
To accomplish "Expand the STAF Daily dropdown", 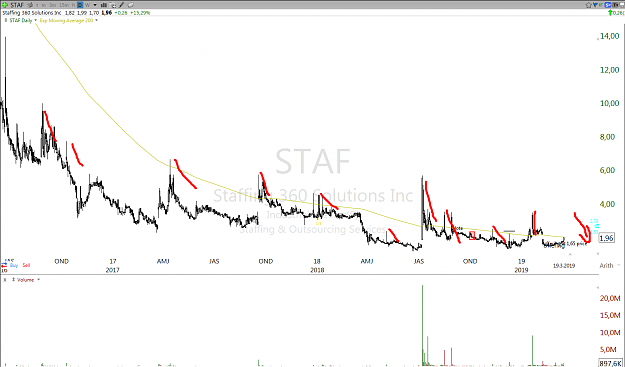I will click(35, 20).
